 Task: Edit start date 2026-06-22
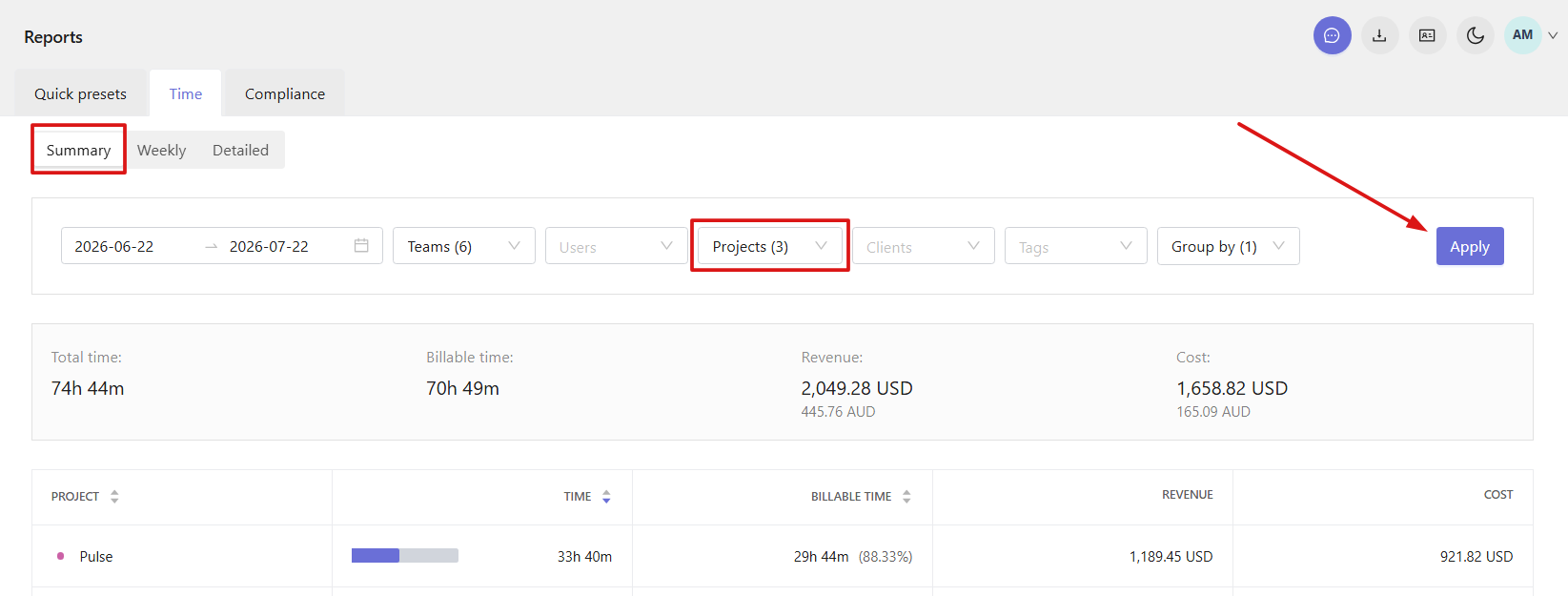[x=114, y=246]
